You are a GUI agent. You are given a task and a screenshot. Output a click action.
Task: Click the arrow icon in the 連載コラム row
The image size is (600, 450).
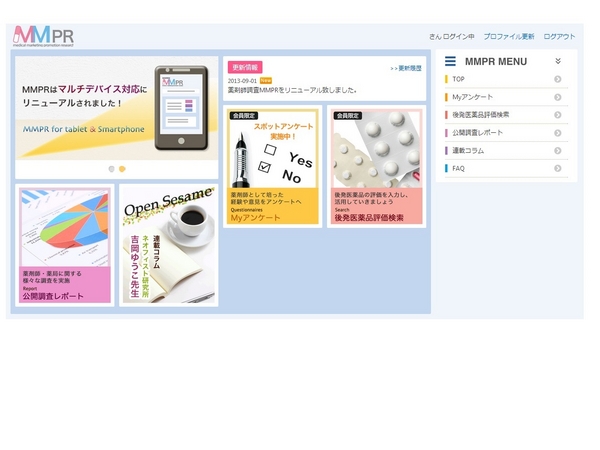click(x=558, y=151)
